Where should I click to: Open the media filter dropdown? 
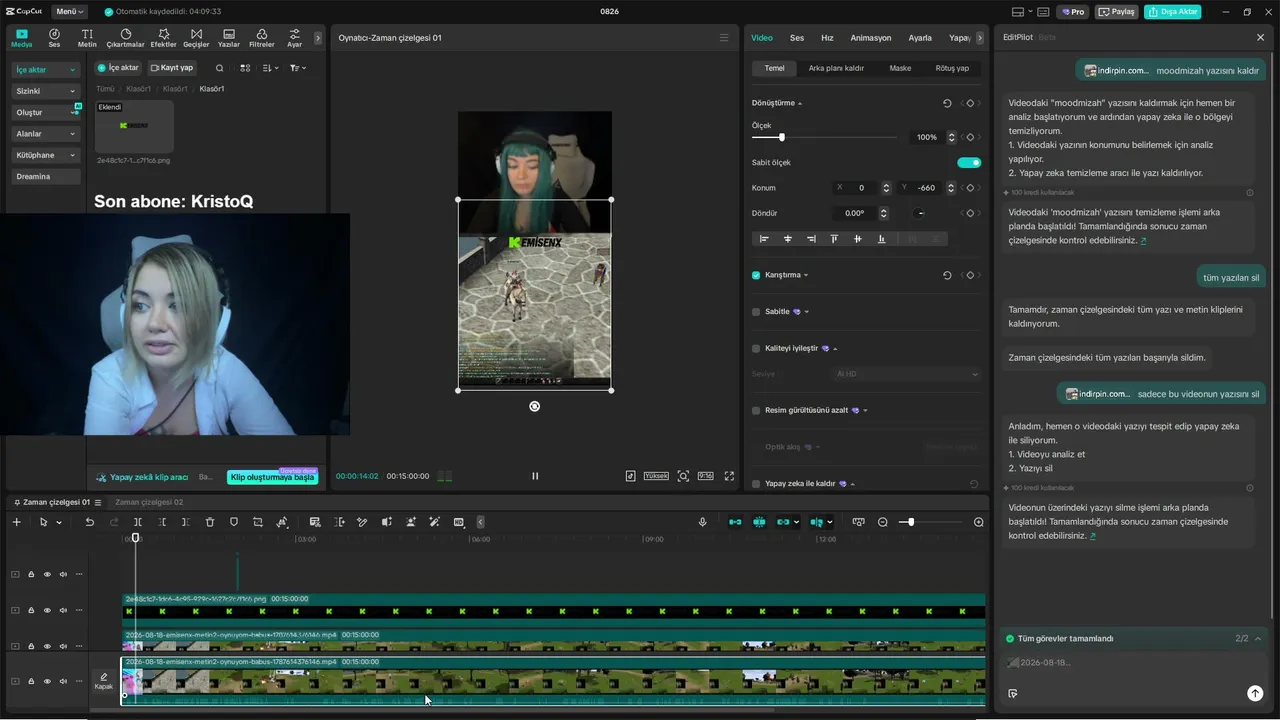pos(298,68)
